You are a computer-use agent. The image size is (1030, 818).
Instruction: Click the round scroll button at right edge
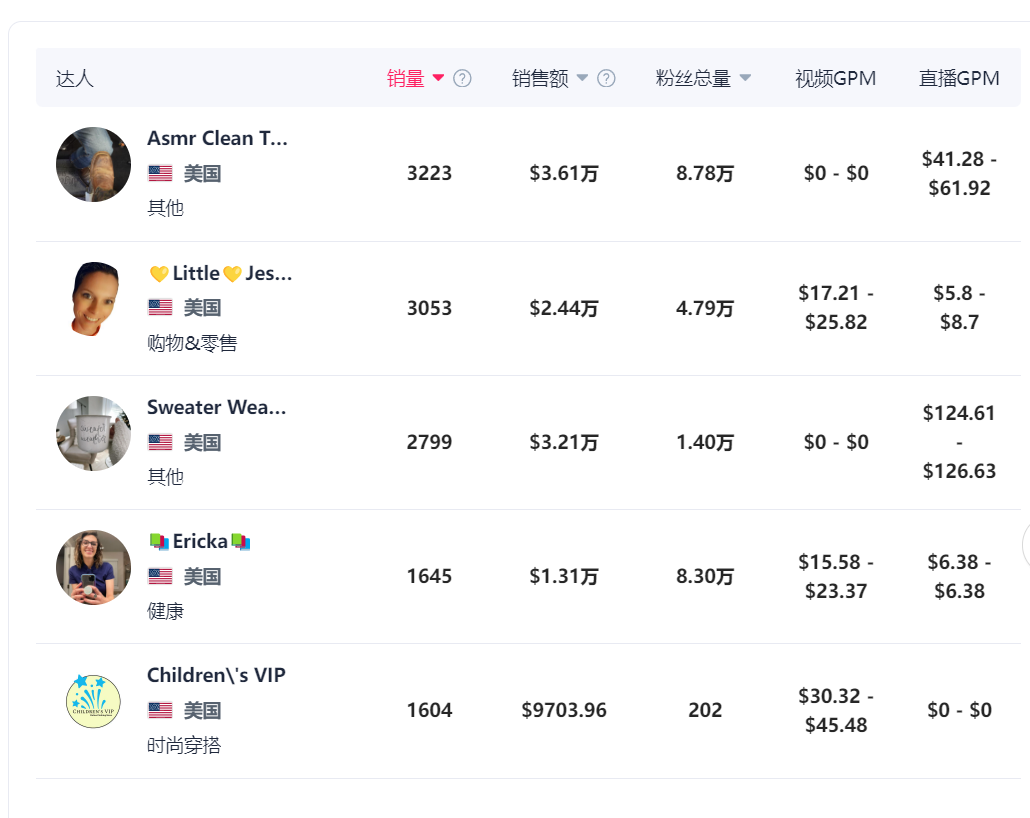click(x=1026, y=544)
